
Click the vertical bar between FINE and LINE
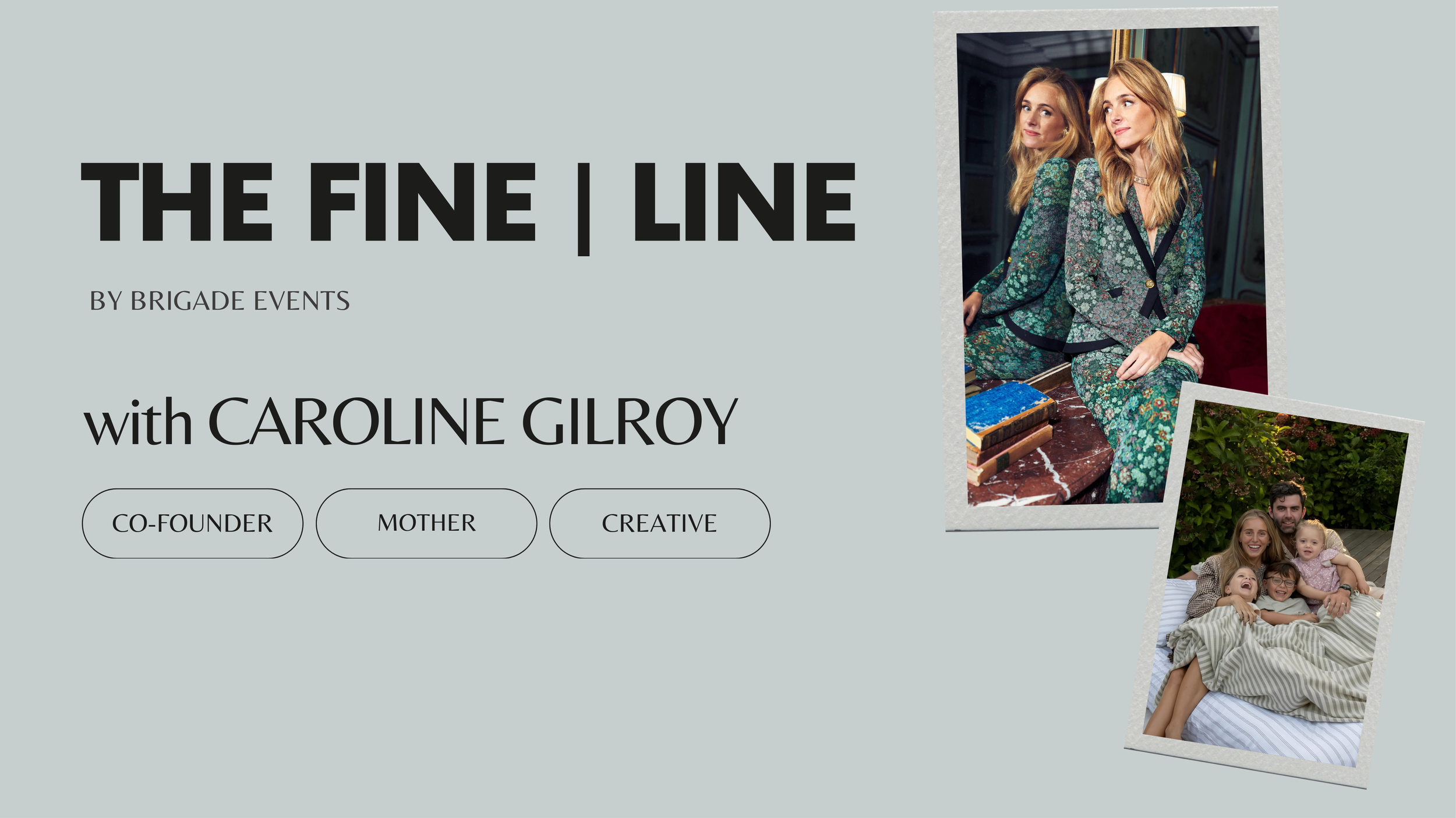[x=584, y=210]
